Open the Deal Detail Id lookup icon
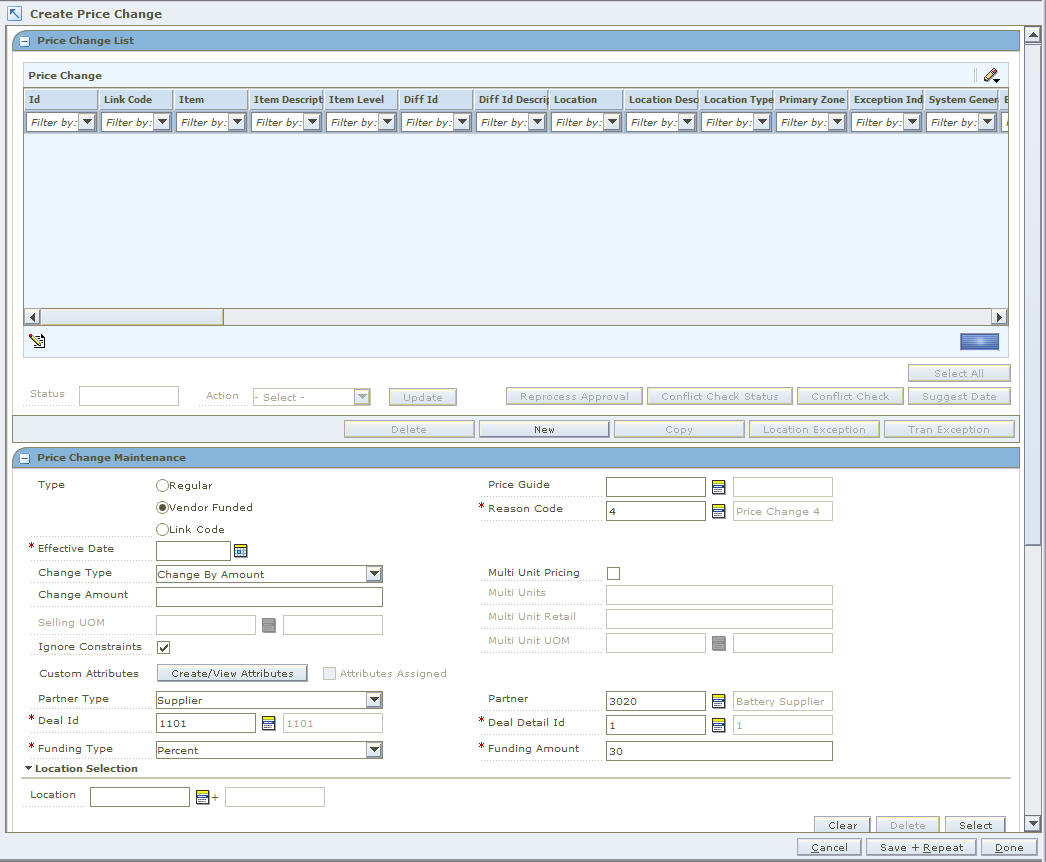 pos(718,725)
